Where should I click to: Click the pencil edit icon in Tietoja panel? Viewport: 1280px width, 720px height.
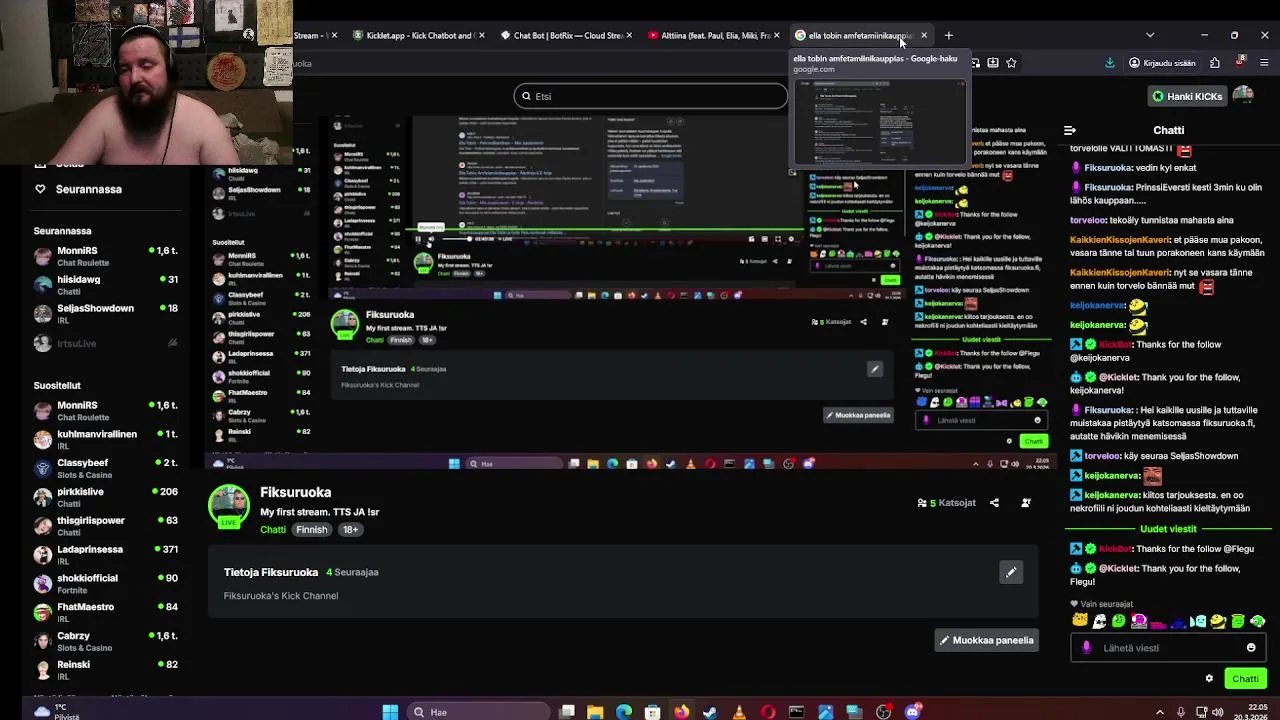(x=1011, y=572)
